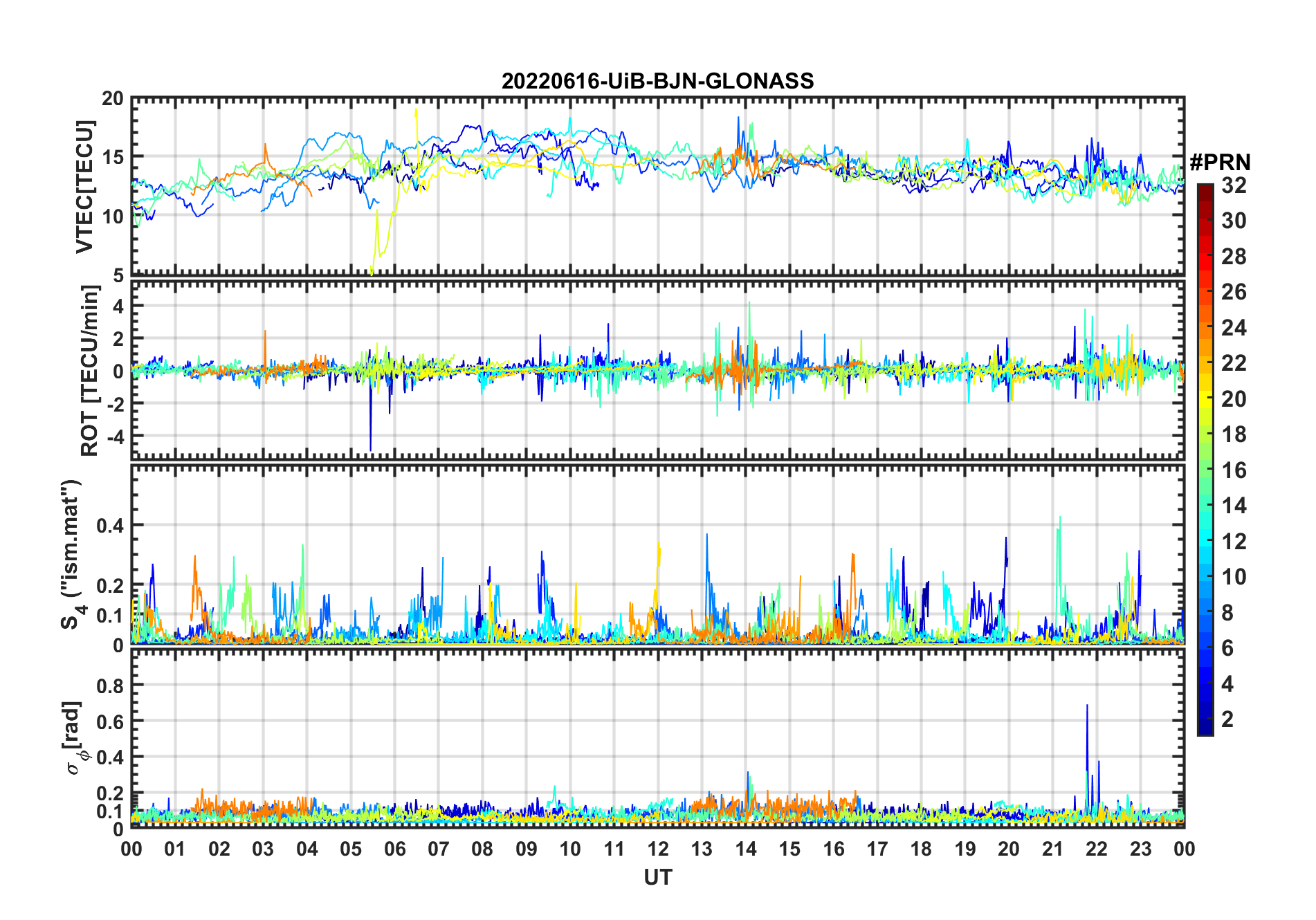Select the 06 hour tick on x-axis
This screenshot has height=920, width=1316.
(x=395, y=849)
